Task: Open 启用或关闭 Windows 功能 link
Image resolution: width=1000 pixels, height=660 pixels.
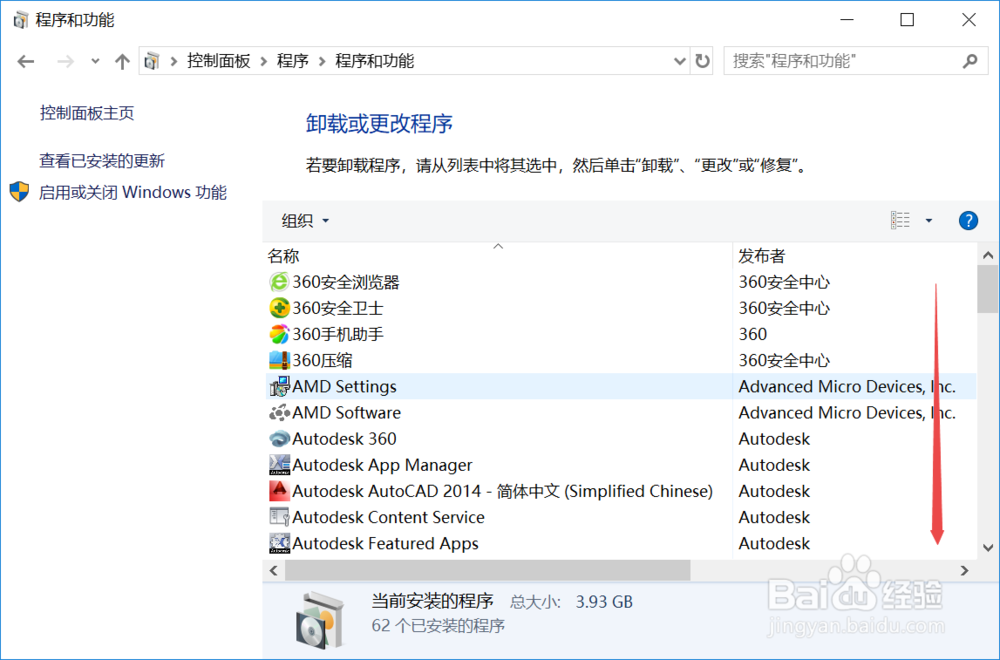Action: [x=133, y=192]
